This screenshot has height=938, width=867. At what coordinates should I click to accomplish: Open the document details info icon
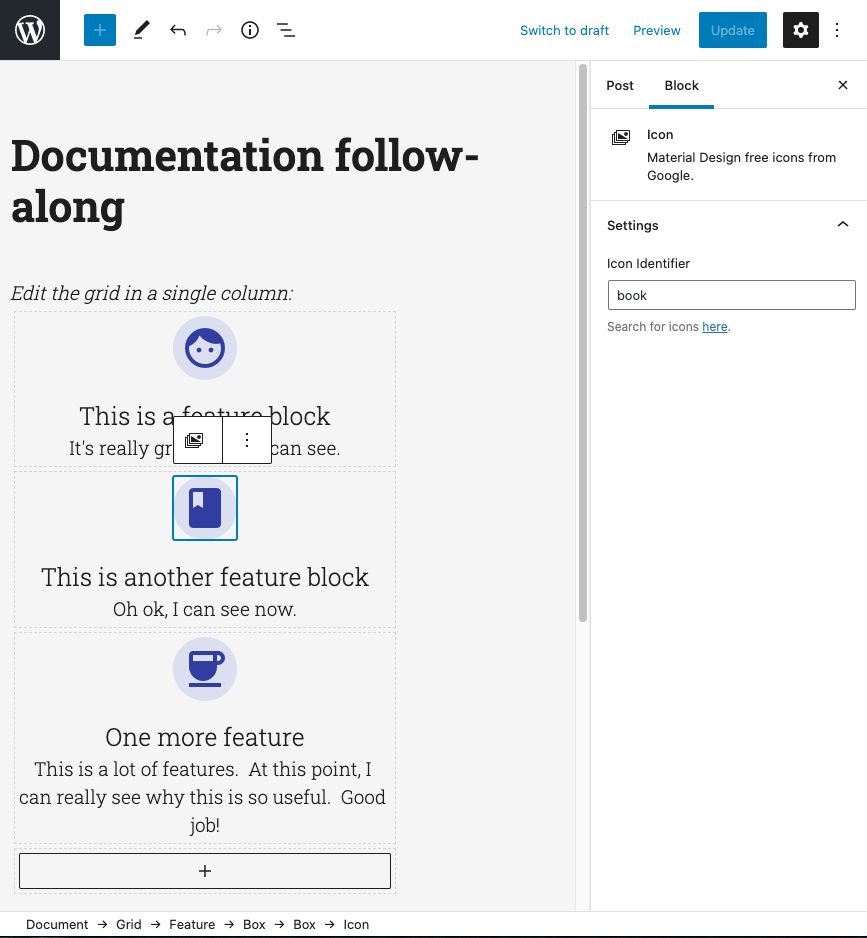[250, 30]
